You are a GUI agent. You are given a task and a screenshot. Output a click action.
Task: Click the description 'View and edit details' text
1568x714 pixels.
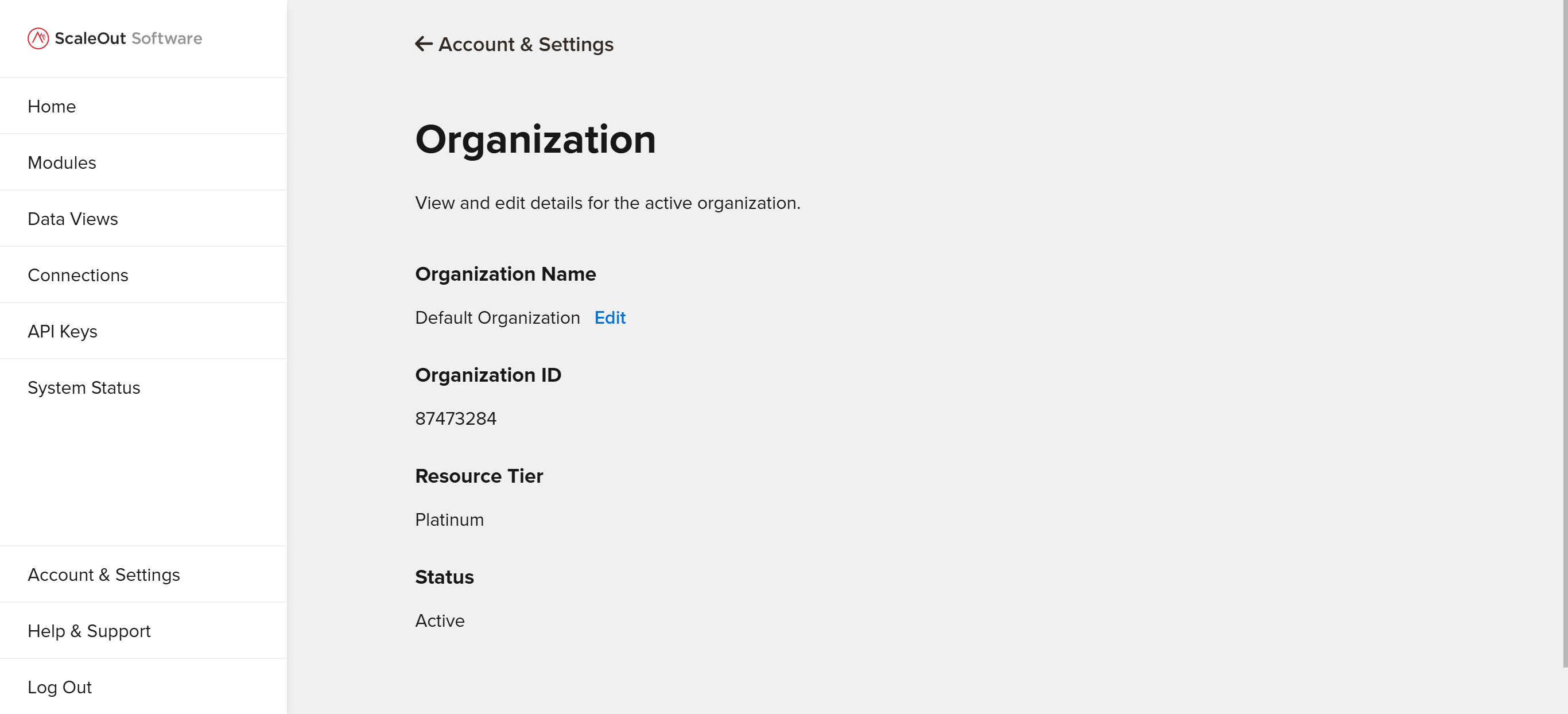tap(607, 203)
